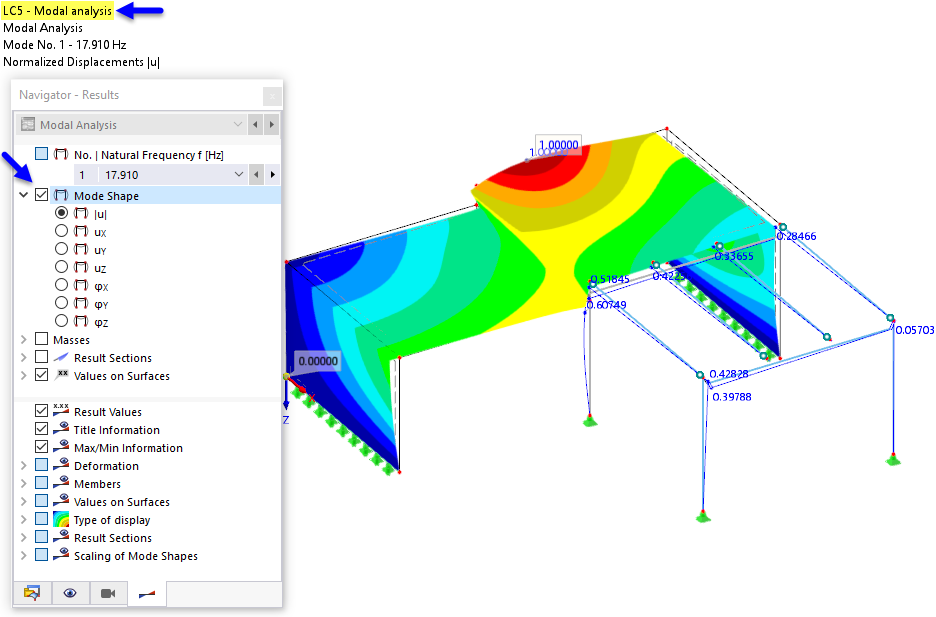Check the upper Result Sections checkbox
Viewport: 936px width, 617px height.
(x=41, y=357)
